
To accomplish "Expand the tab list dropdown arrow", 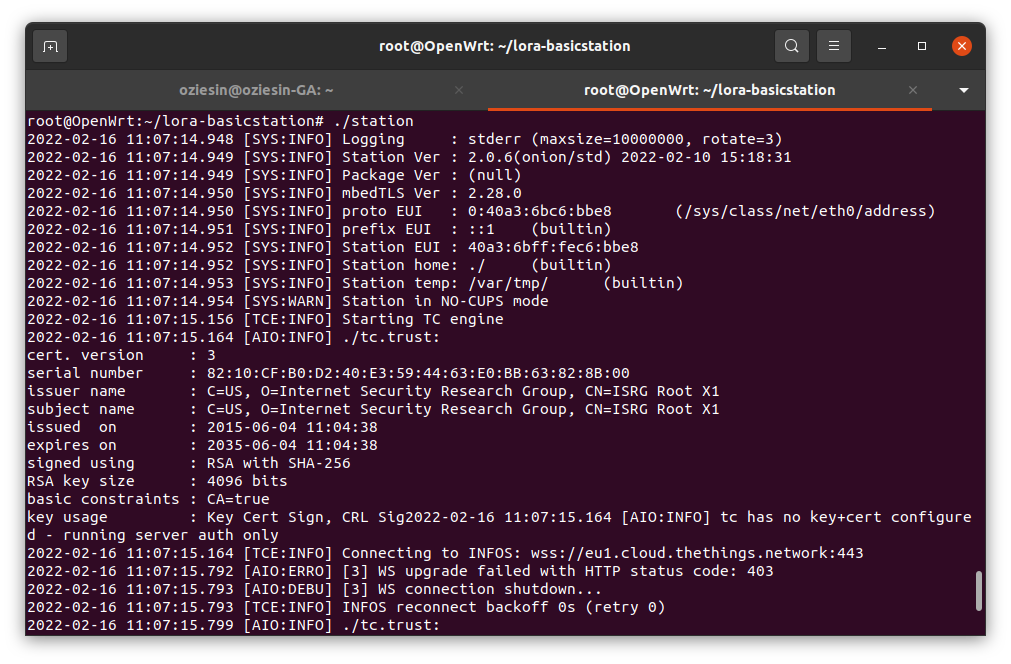I will (x=964, y=90).
